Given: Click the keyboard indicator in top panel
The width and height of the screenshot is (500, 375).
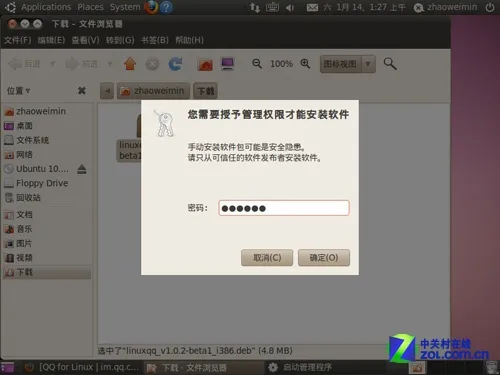Looking at the screenshot, I should click(x=272, y=7).
